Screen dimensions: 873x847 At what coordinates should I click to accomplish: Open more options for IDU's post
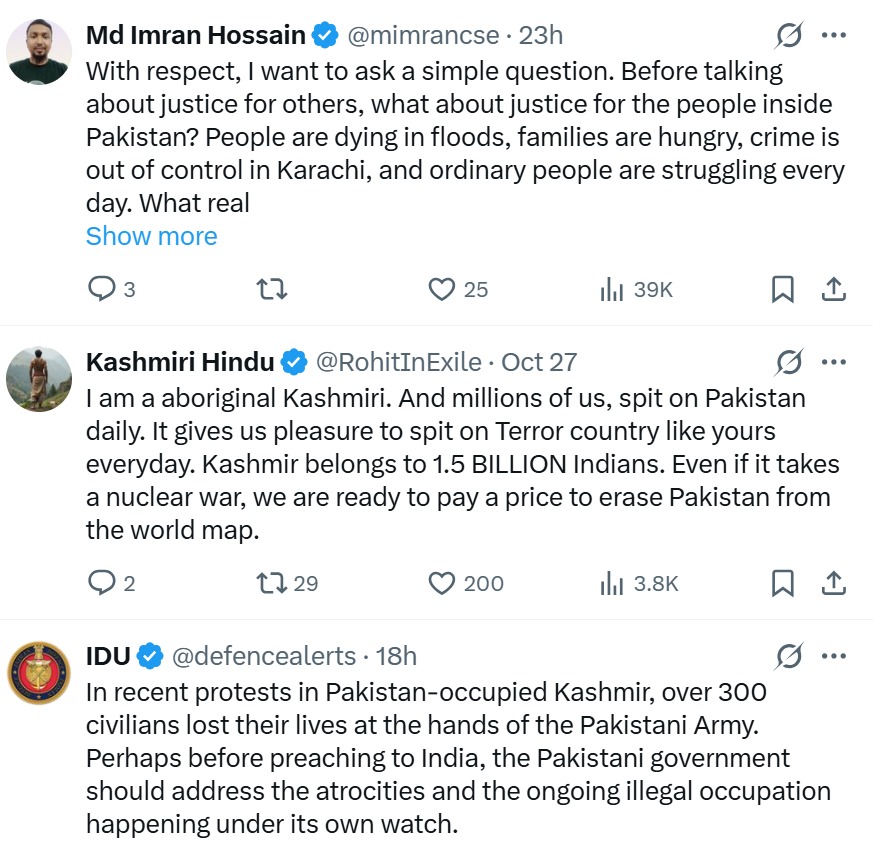(834, 656)
